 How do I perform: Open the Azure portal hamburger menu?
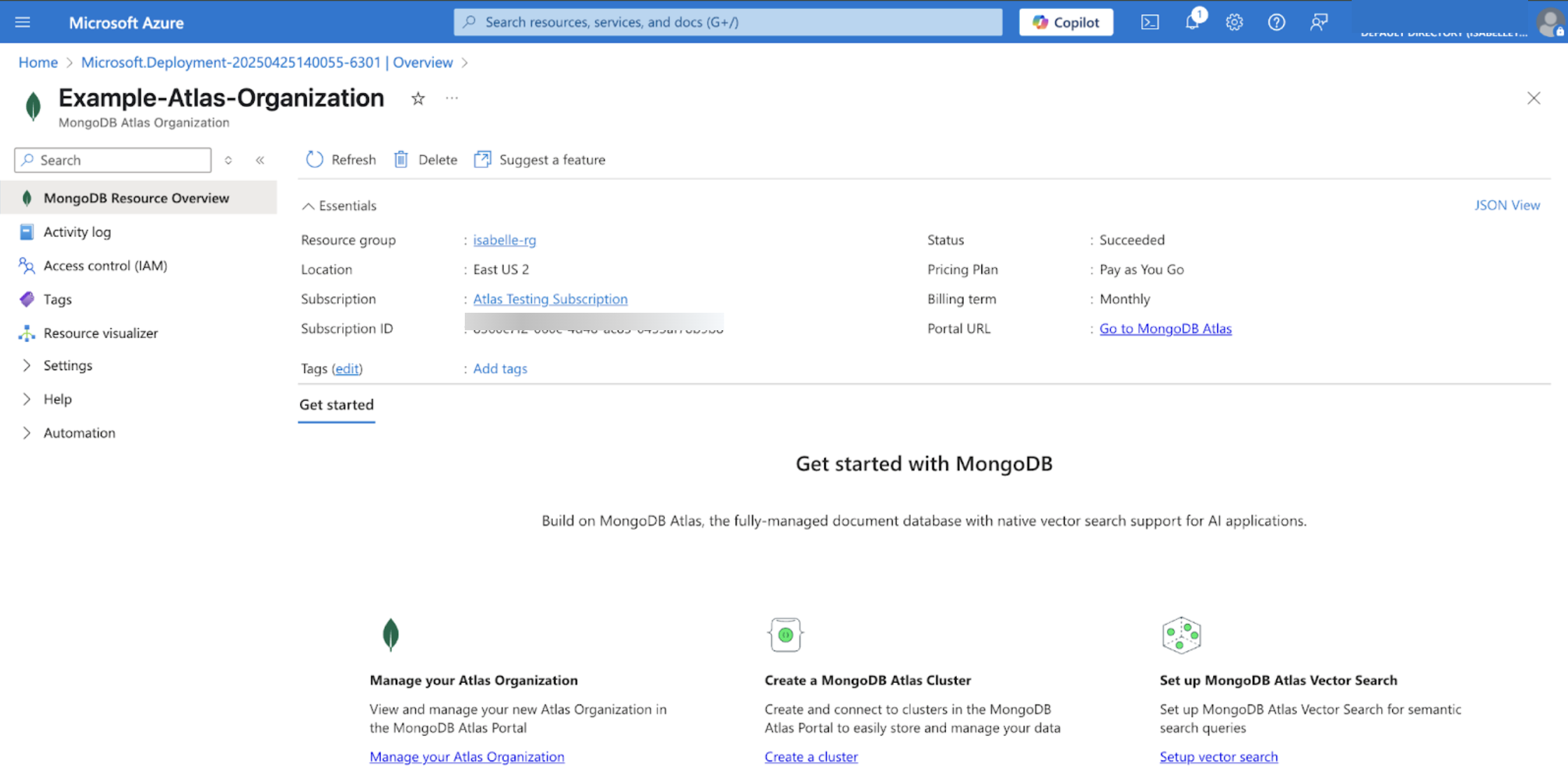click(x=22, y=22)
